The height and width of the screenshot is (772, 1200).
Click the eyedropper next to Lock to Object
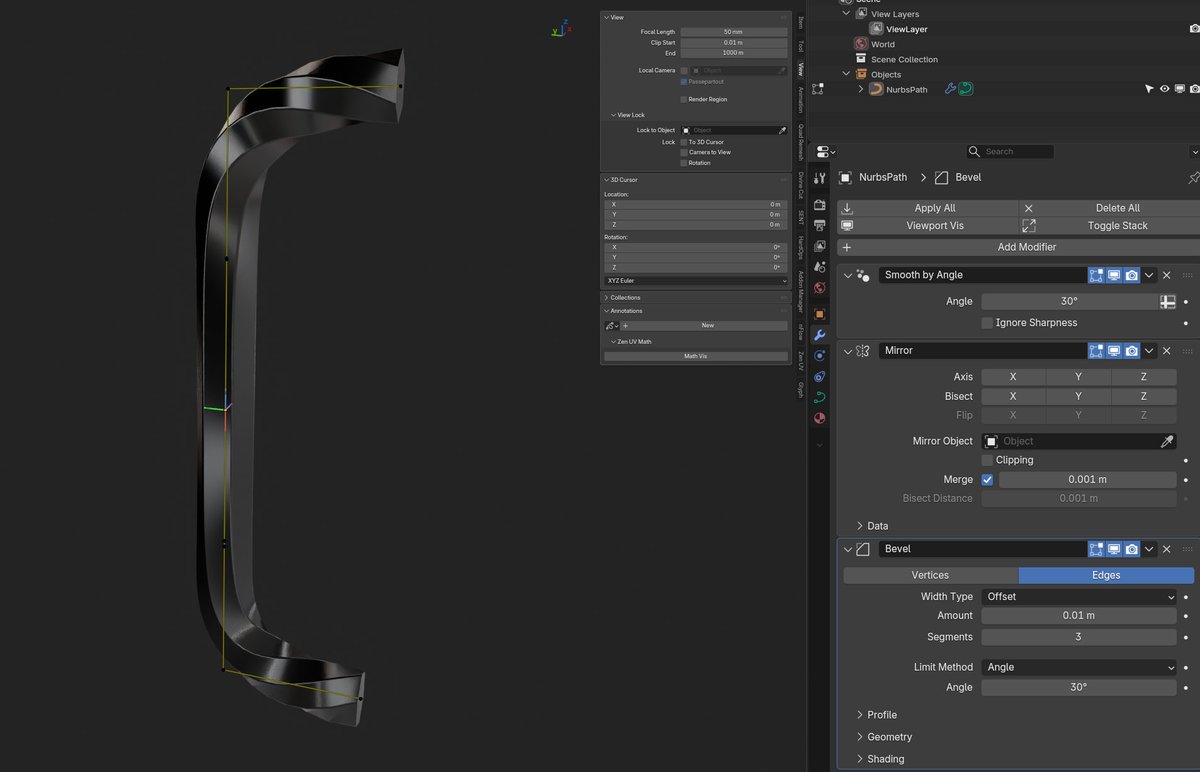782,130
